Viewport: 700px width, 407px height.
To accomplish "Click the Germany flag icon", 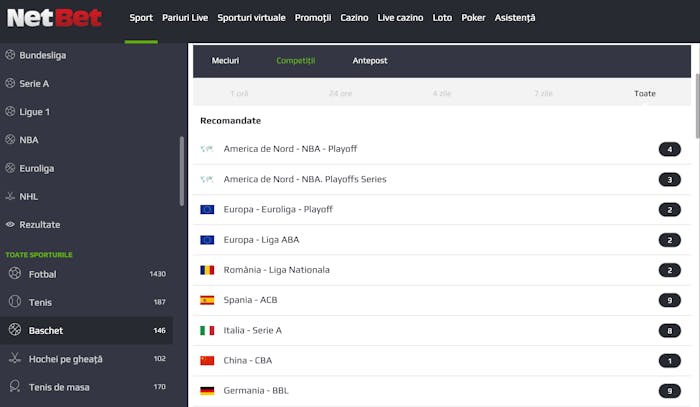I will (207, 390).
